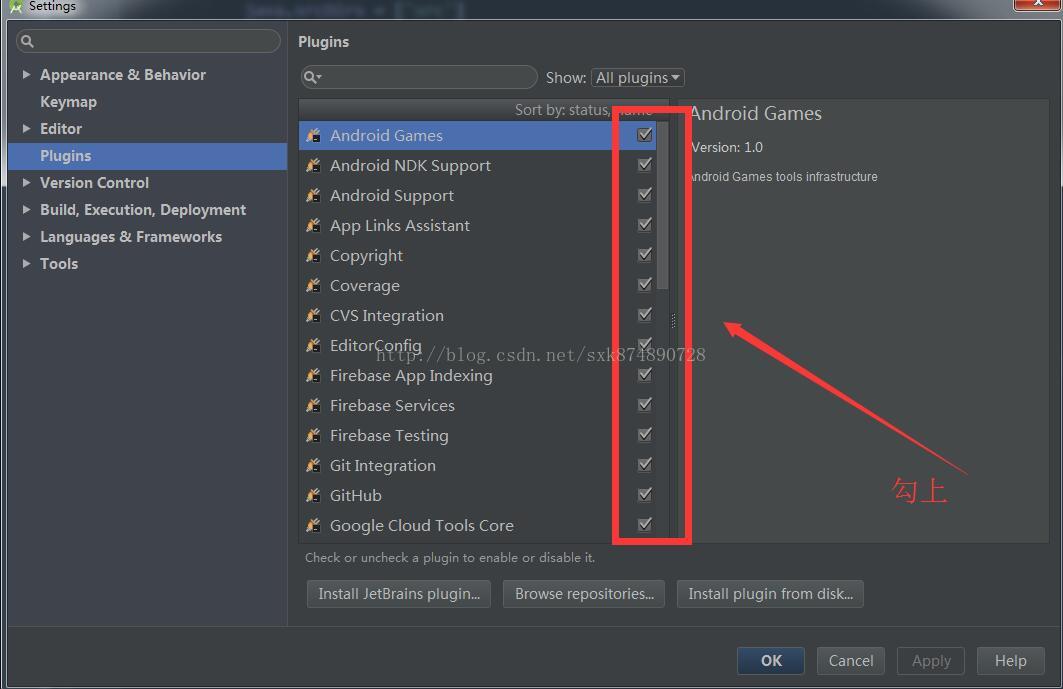Click the Google Cloud Tools Core plugin icon
This screenshot has width=1063, height=689.
click(313, 525)
